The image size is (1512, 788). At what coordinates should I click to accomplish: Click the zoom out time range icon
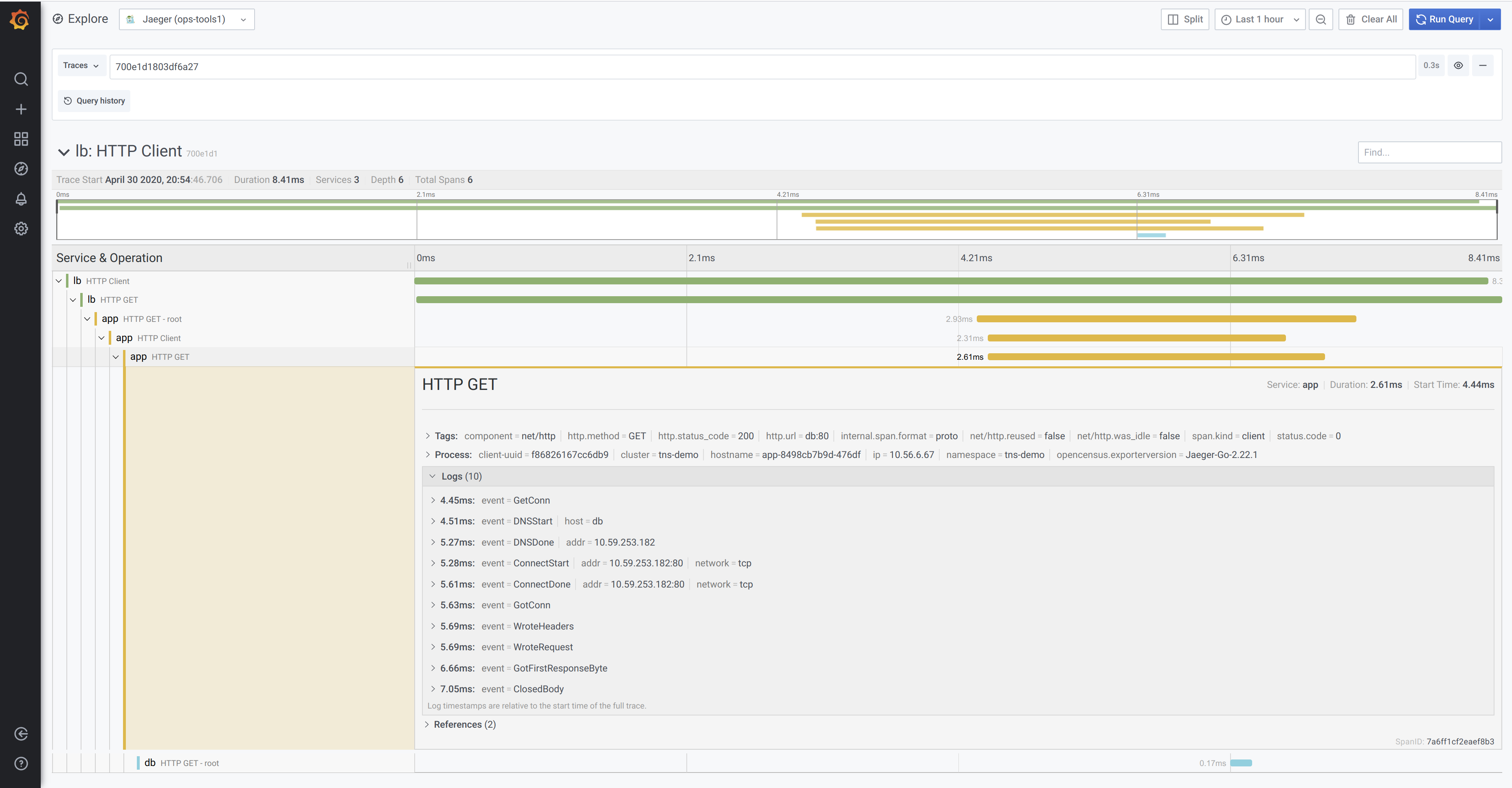(x=1321, y=20)
